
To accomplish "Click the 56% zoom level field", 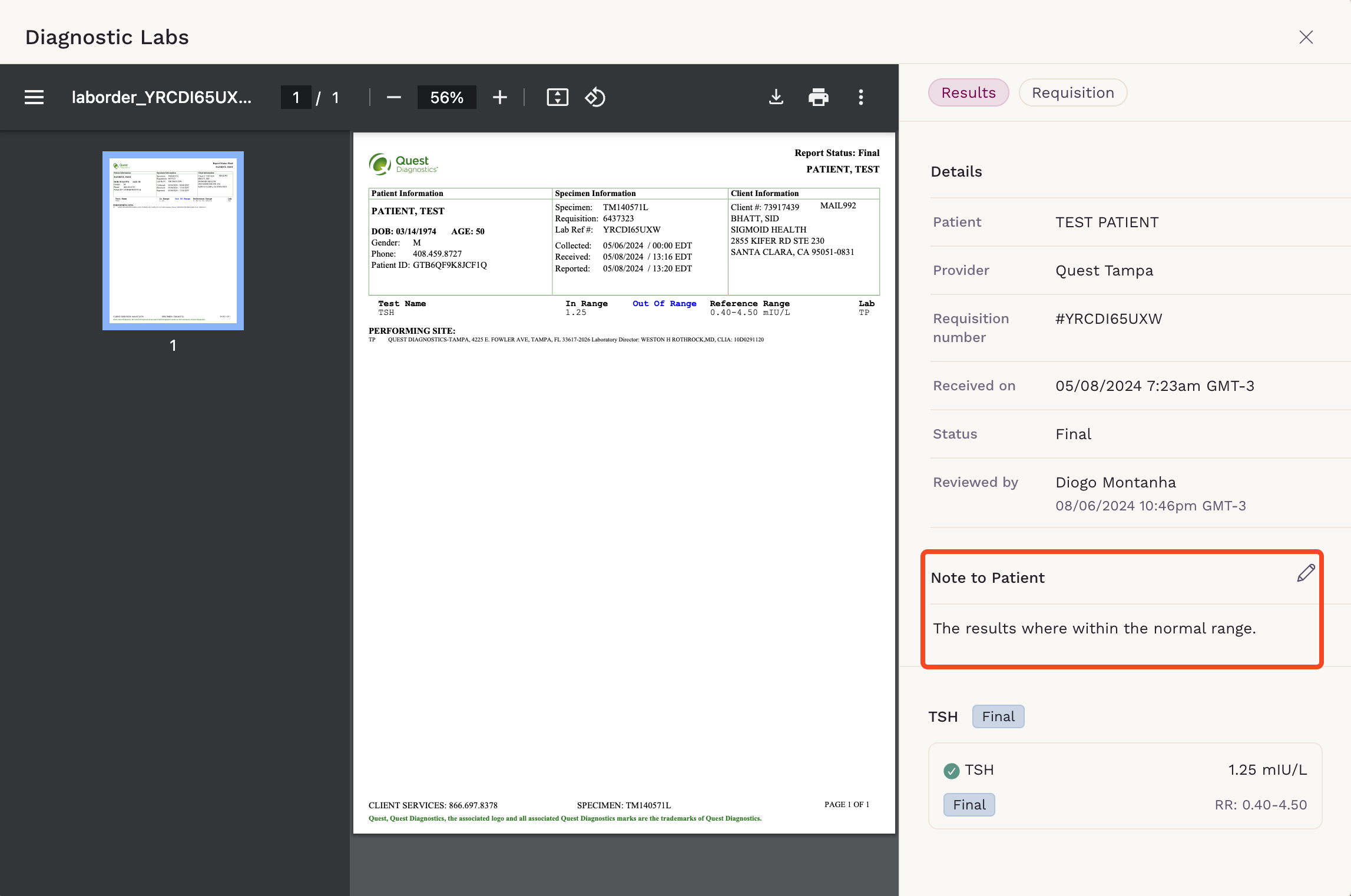I will (x=446, y=97).
